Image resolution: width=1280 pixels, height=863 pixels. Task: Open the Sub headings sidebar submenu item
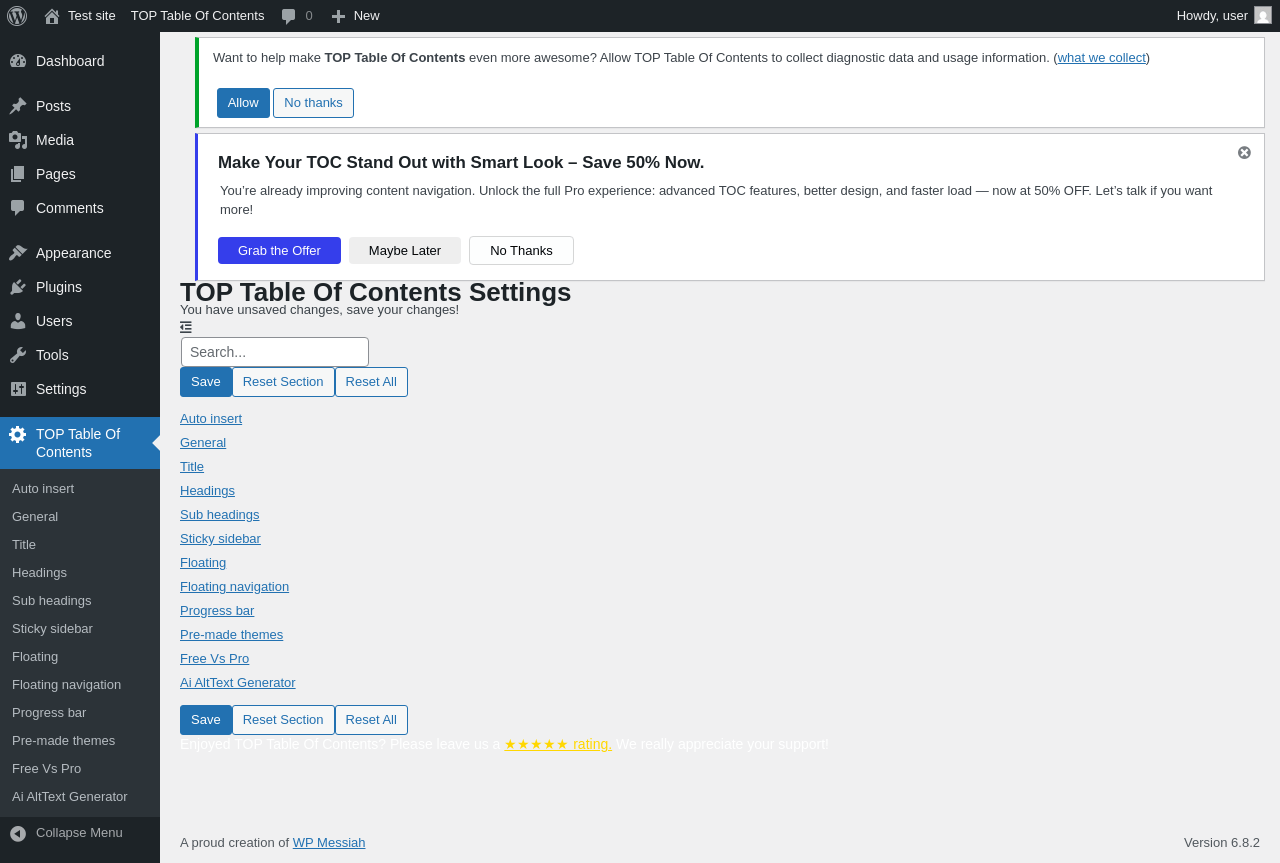click(x=52, y=601)
